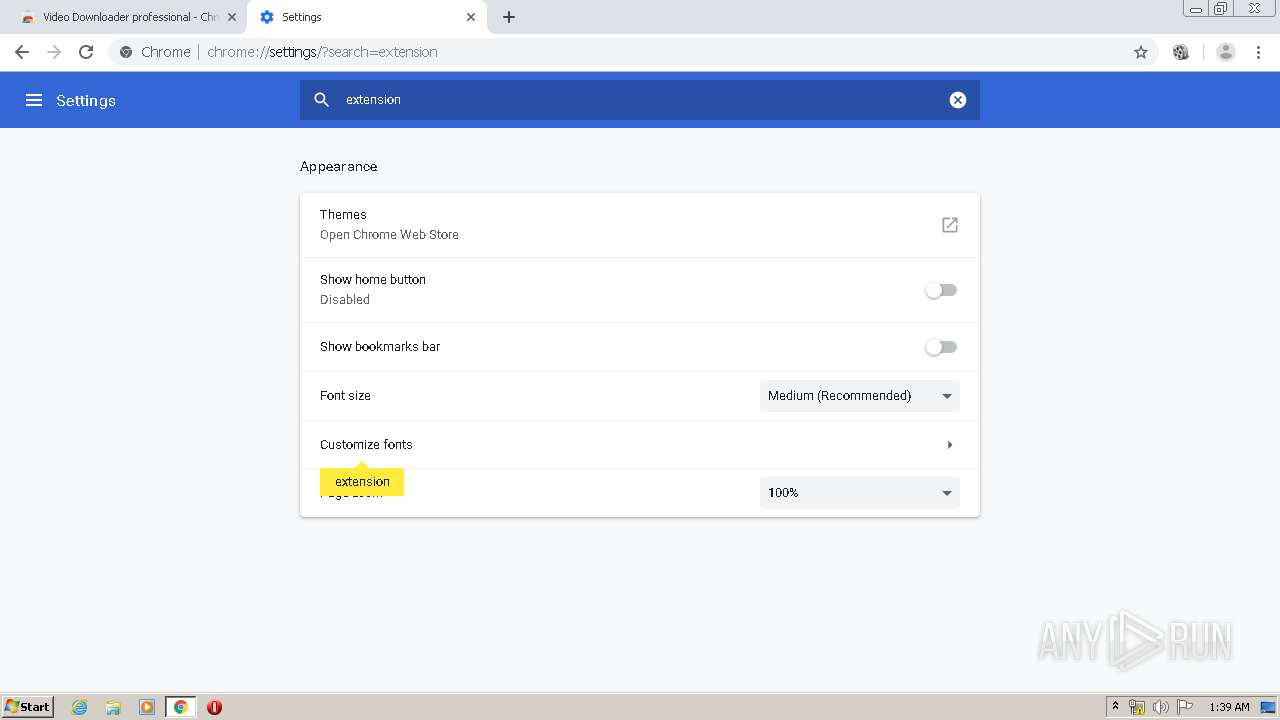Screen dimensions: 1280x720
Task: Enable the Show bookmarks bar switch
Action: tap(941, 347)
